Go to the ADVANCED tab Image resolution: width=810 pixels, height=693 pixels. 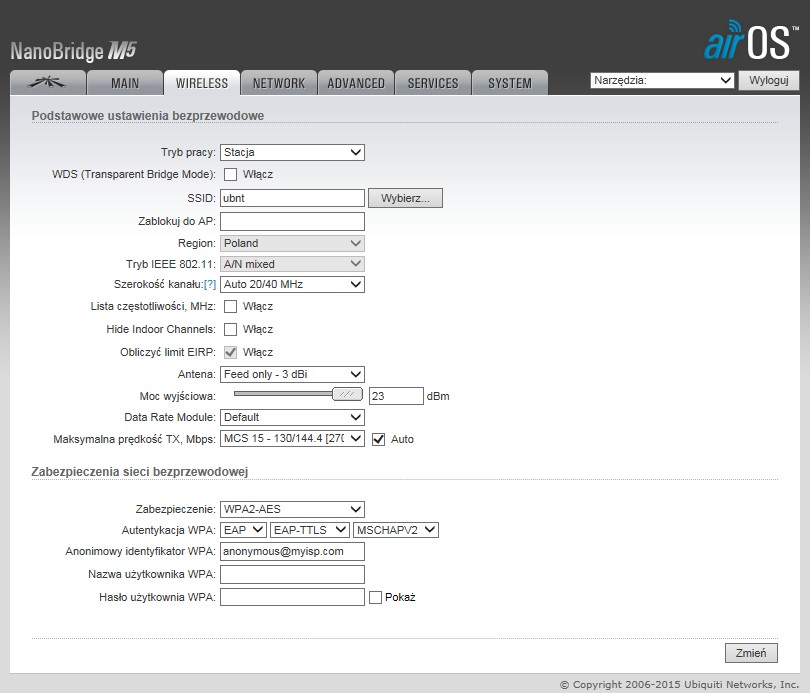pos(355,83)
